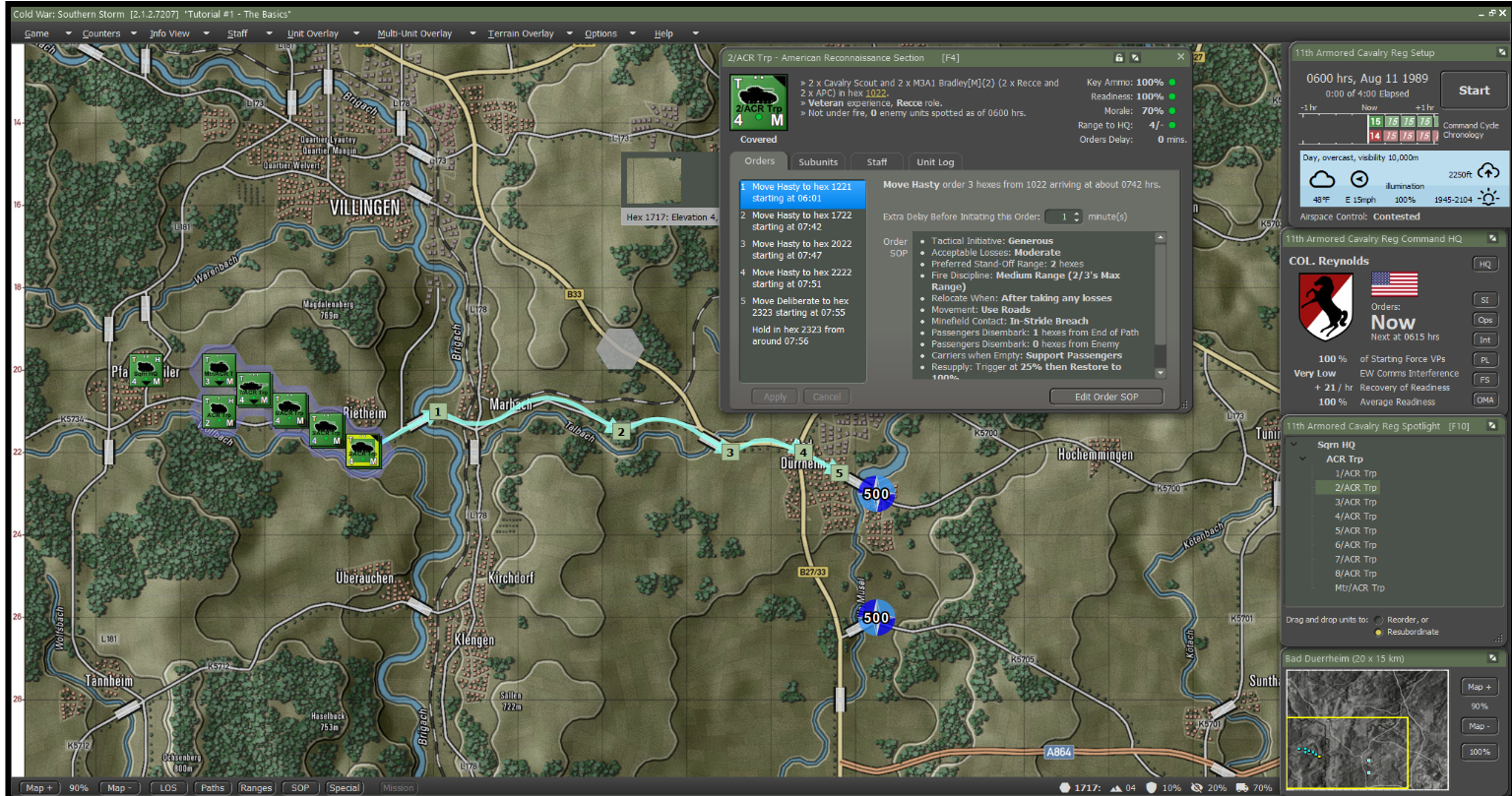Viewport: 1512px width, 796px height.
Task: Click the Command Cycle Chronology timeline bar
Action: pos(1367,128)
